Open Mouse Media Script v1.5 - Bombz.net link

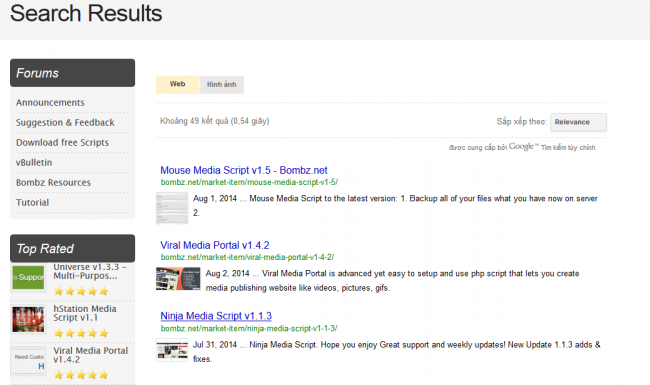point(244,170)
